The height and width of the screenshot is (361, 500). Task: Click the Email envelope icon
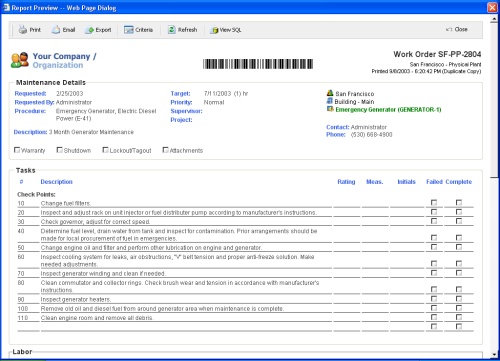pos(56,30)
